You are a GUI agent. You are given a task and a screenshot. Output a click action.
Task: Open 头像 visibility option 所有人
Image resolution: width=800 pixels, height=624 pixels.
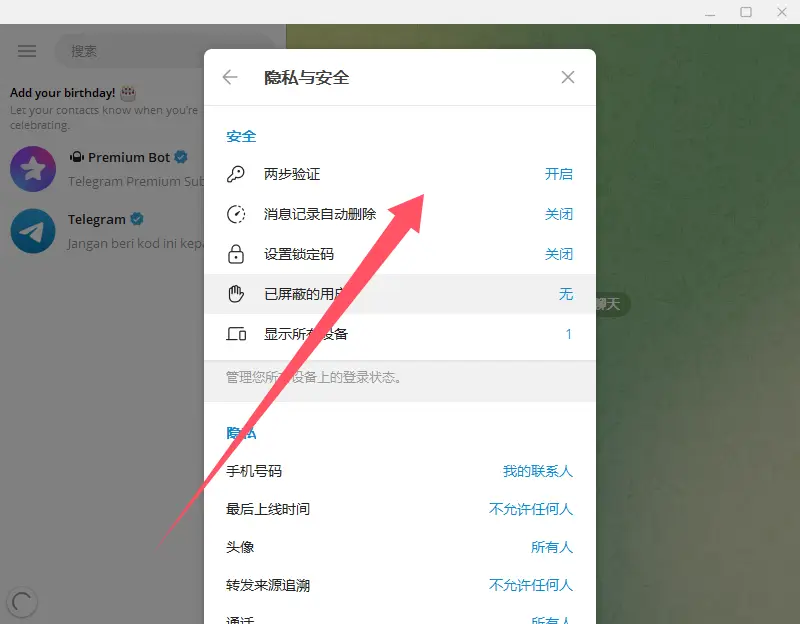(x=551, y=547)
